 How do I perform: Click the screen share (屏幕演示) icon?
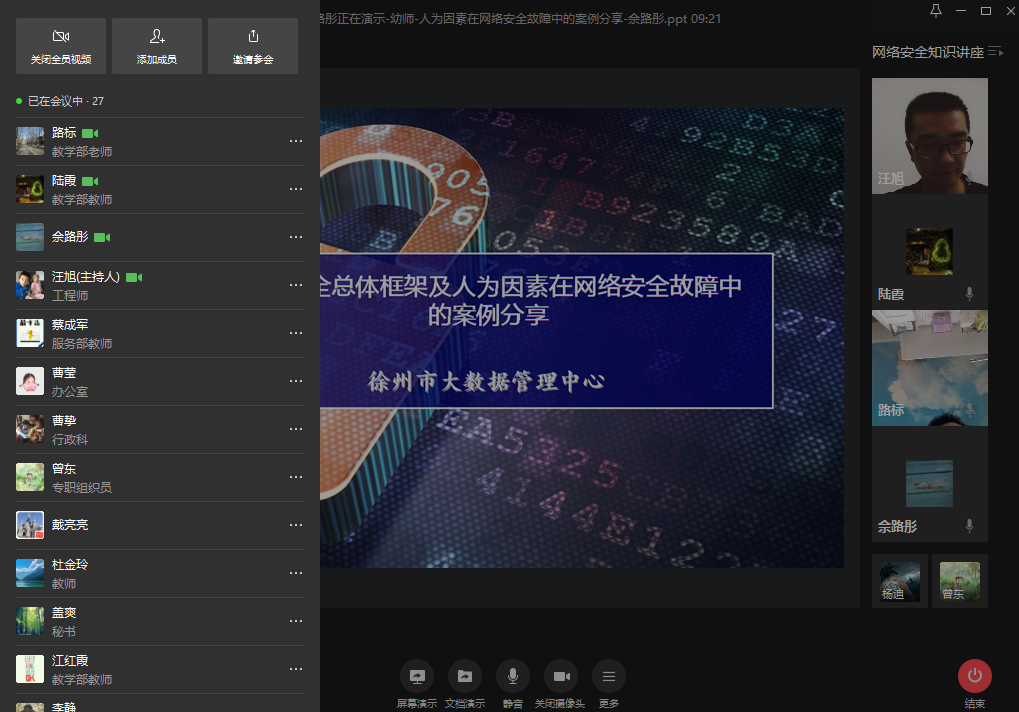point(417,677)
